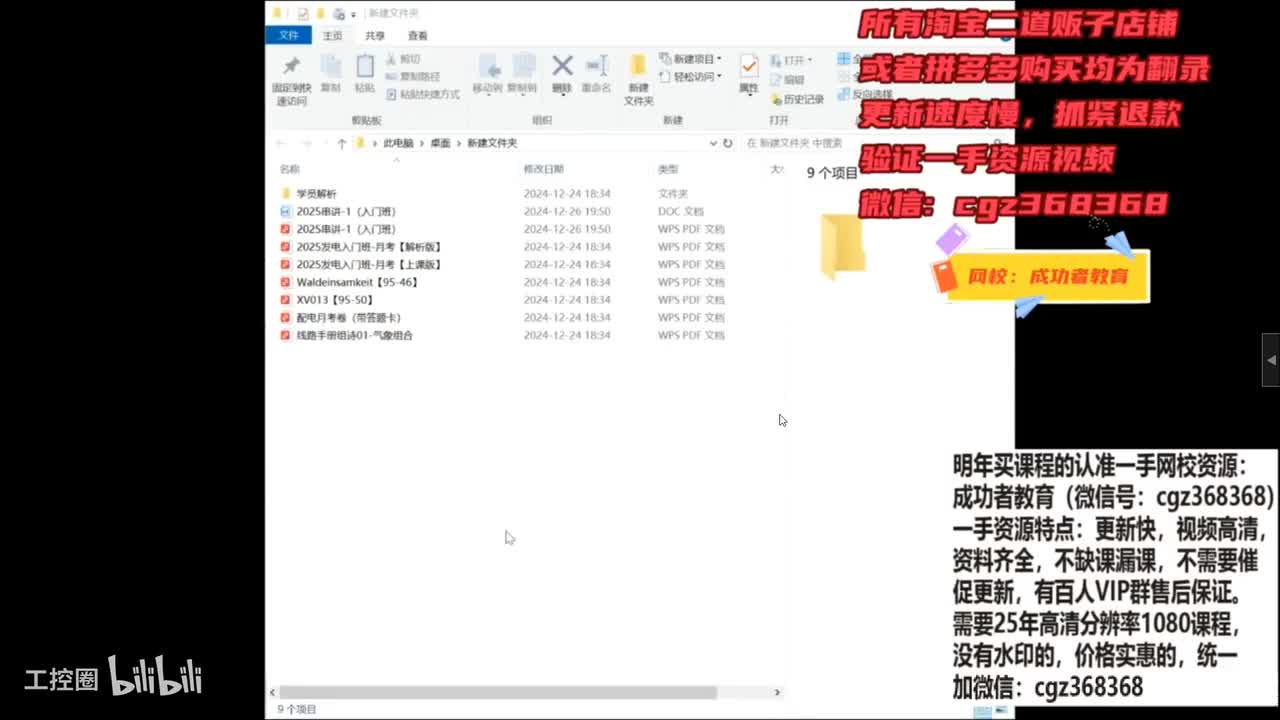This screenshot has height=720, width=1280.
Task: Open the blue 文件 menu
Action: 289,35
